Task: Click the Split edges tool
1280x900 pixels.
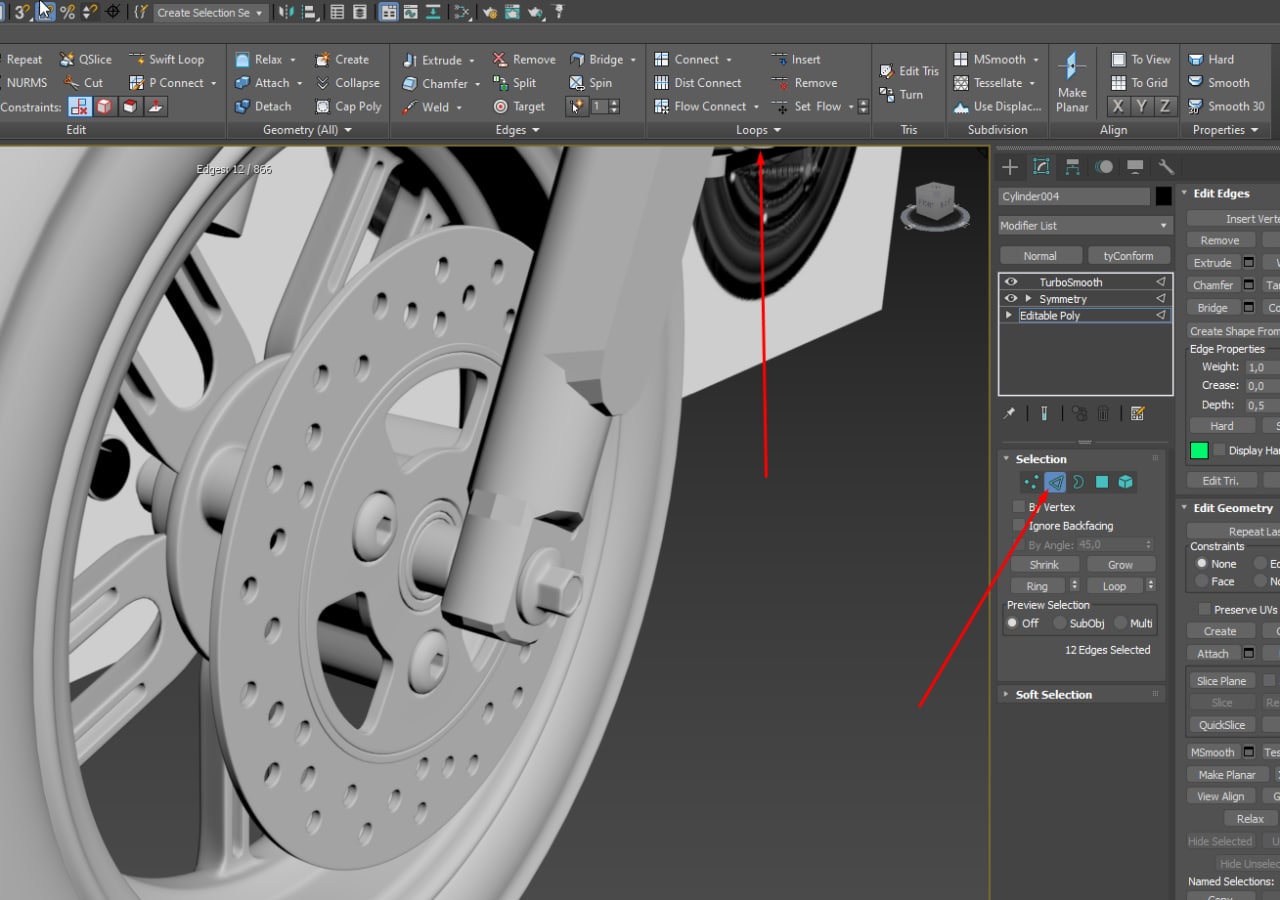Action: [x=514, y=83]
